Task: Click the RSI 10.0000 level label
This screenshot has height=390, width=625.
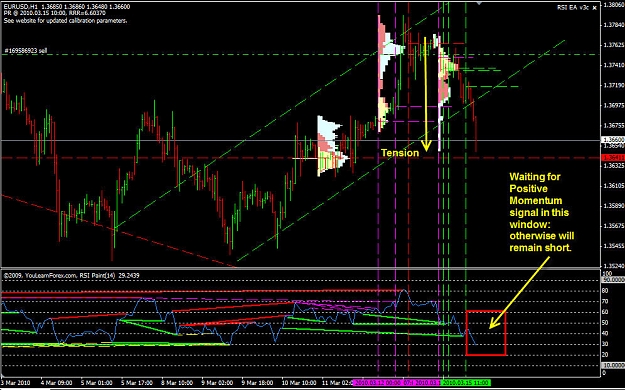Action: click(x=613, y=365)
